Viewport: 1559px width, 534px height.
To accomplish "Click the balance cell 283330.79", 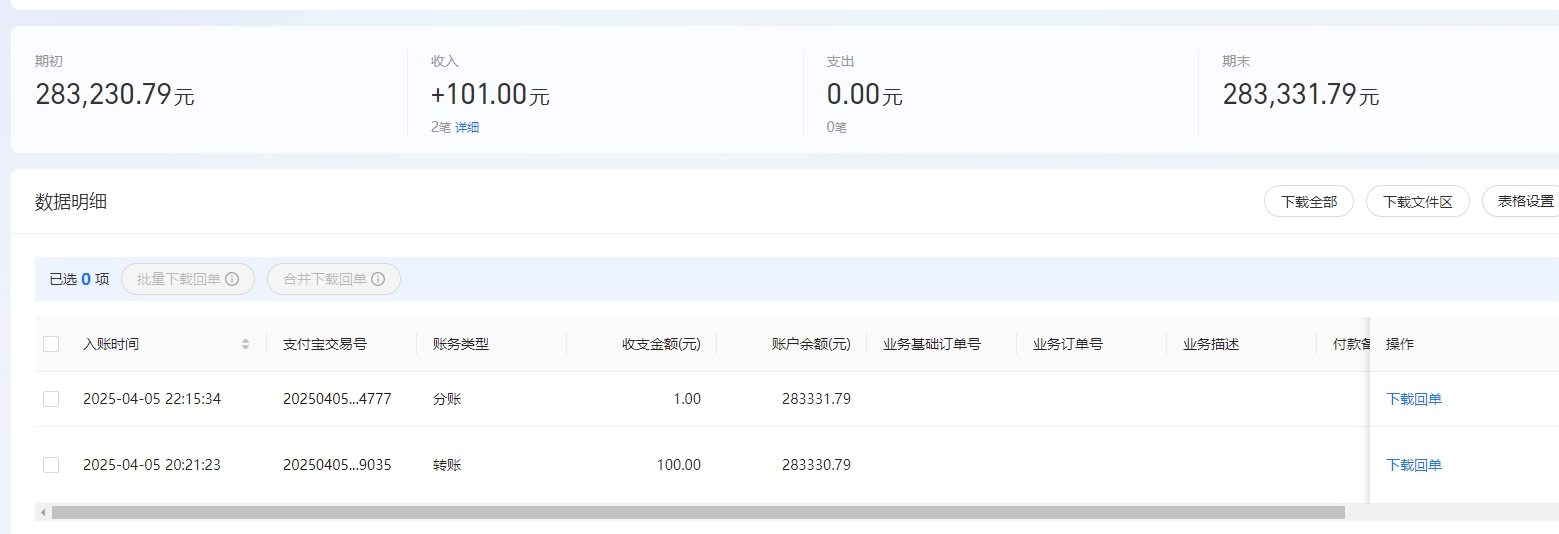I will 816,465.
